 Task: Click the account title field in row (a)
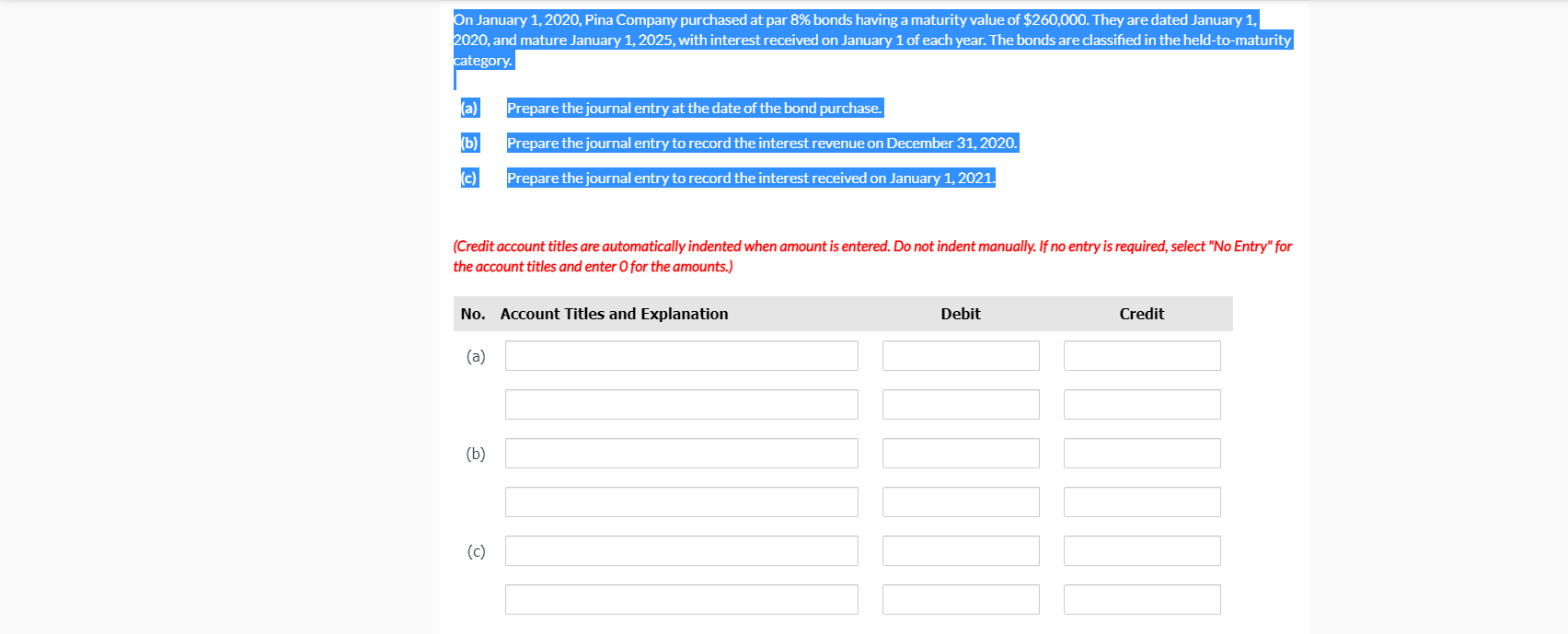pyautogui.click(x=681, y=356)
